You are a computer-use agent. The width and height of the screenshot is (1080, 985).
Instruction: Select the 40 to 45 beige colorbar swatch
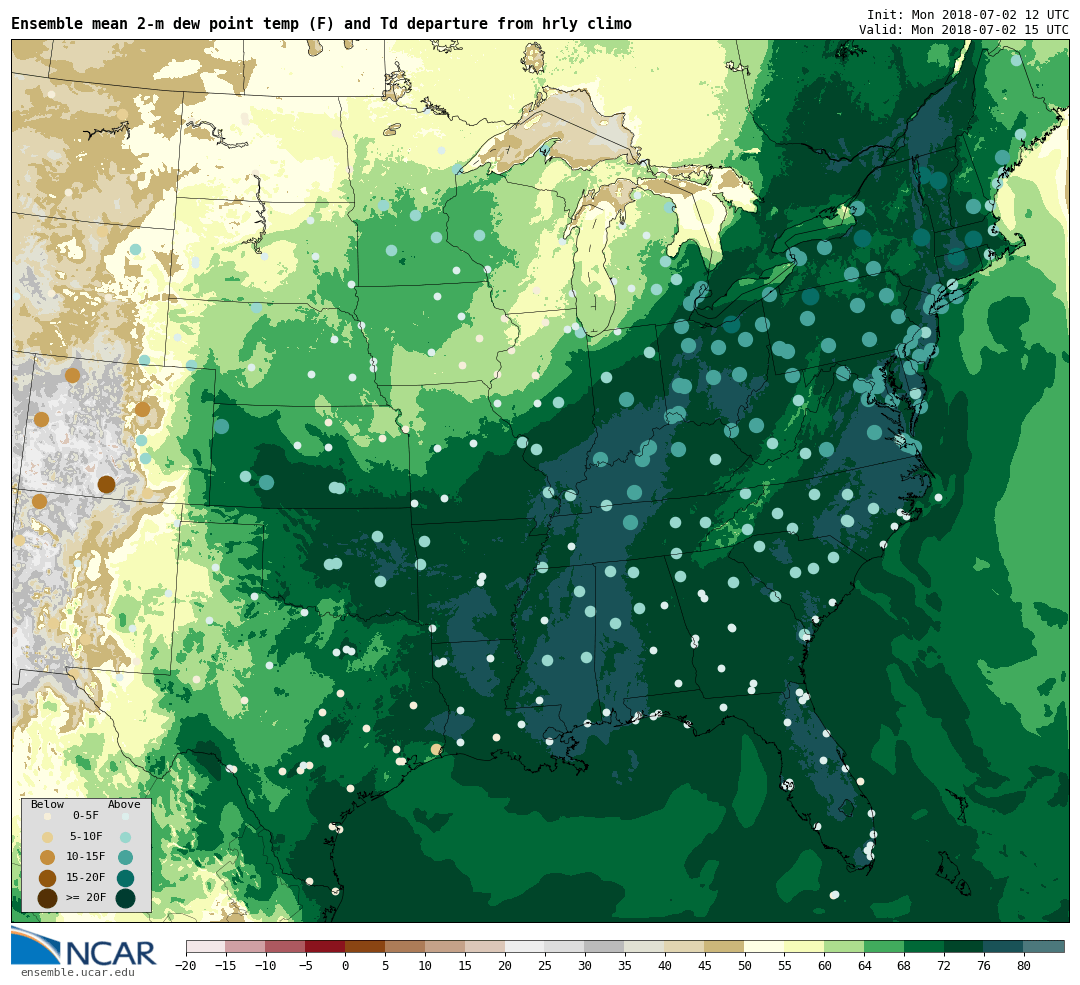click(685, 946)
